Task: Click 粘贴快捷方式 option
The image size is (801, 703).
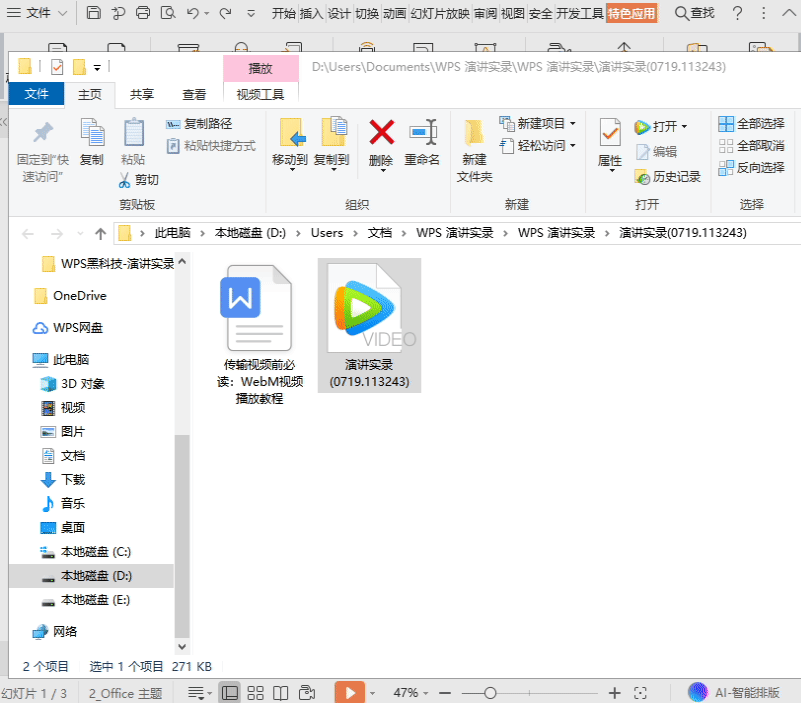Action: coord(210,146)
